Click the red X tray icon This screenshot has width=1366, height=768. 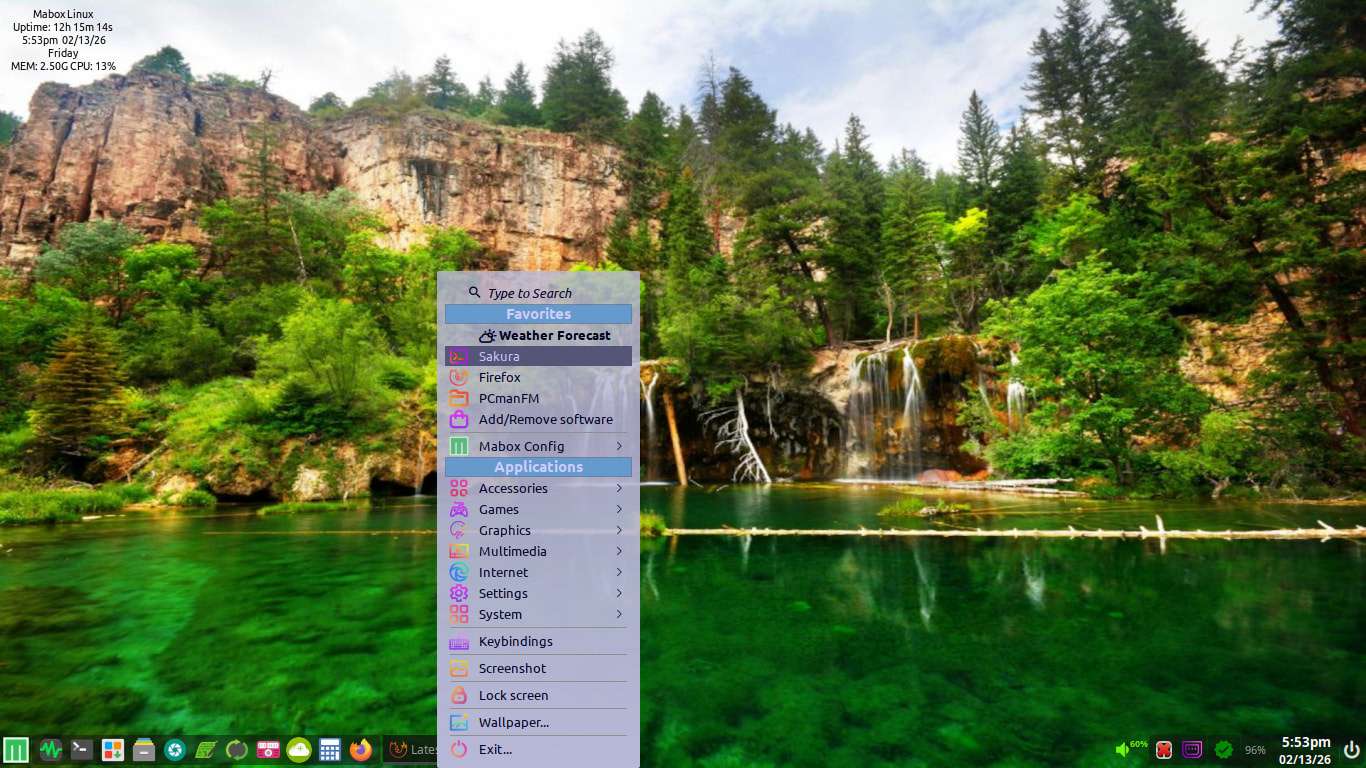(x=1163, y=749)
